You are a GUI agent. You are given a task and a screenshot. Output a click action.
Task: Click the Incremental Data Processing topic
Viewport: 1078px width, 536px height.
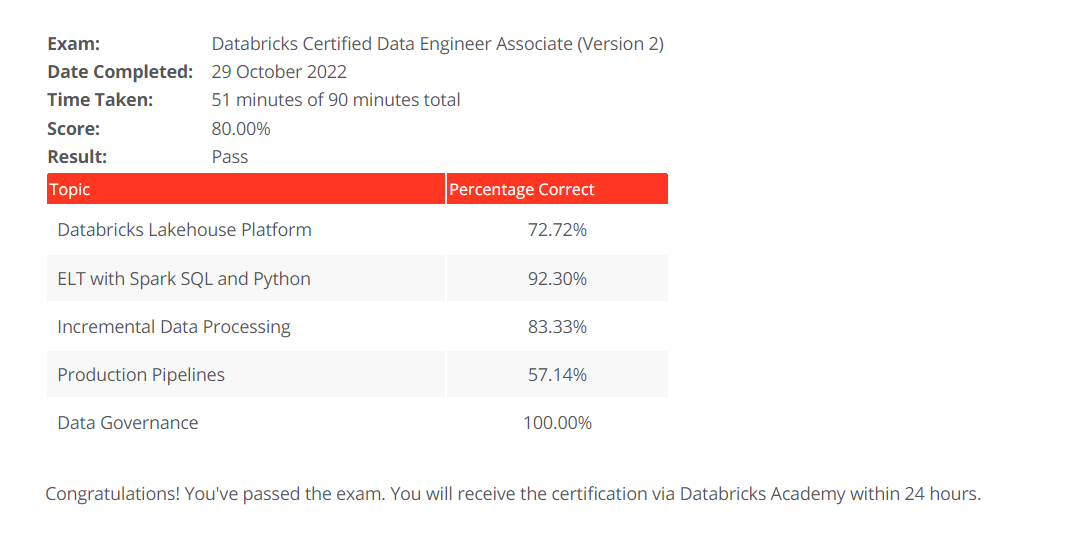tap(174, 327)
